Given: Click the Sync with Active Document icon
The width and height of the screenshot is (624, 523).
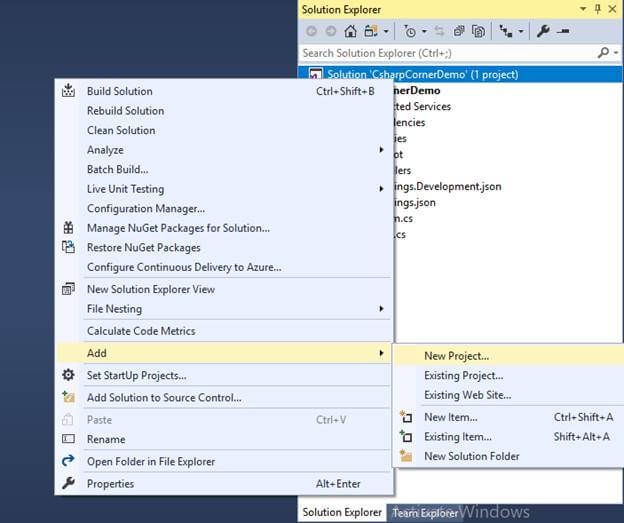Looking at the screenshot, I should tap(439, 31).
